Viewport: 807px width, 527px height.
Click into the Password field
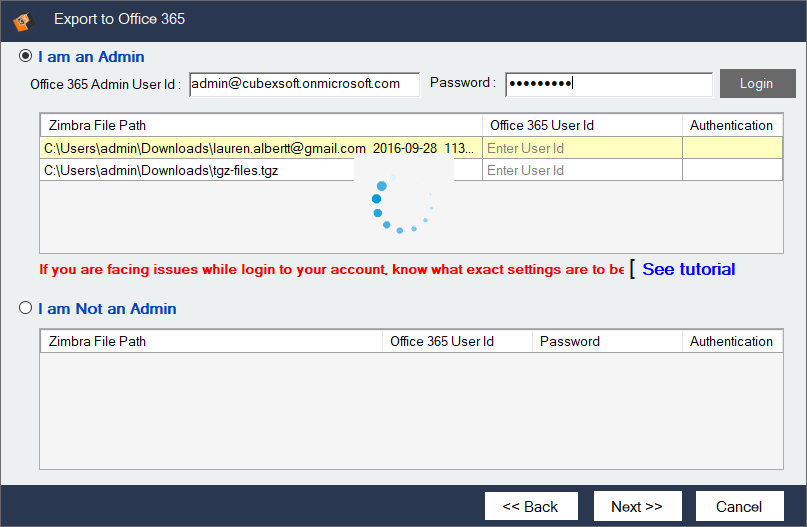[608, 84]
